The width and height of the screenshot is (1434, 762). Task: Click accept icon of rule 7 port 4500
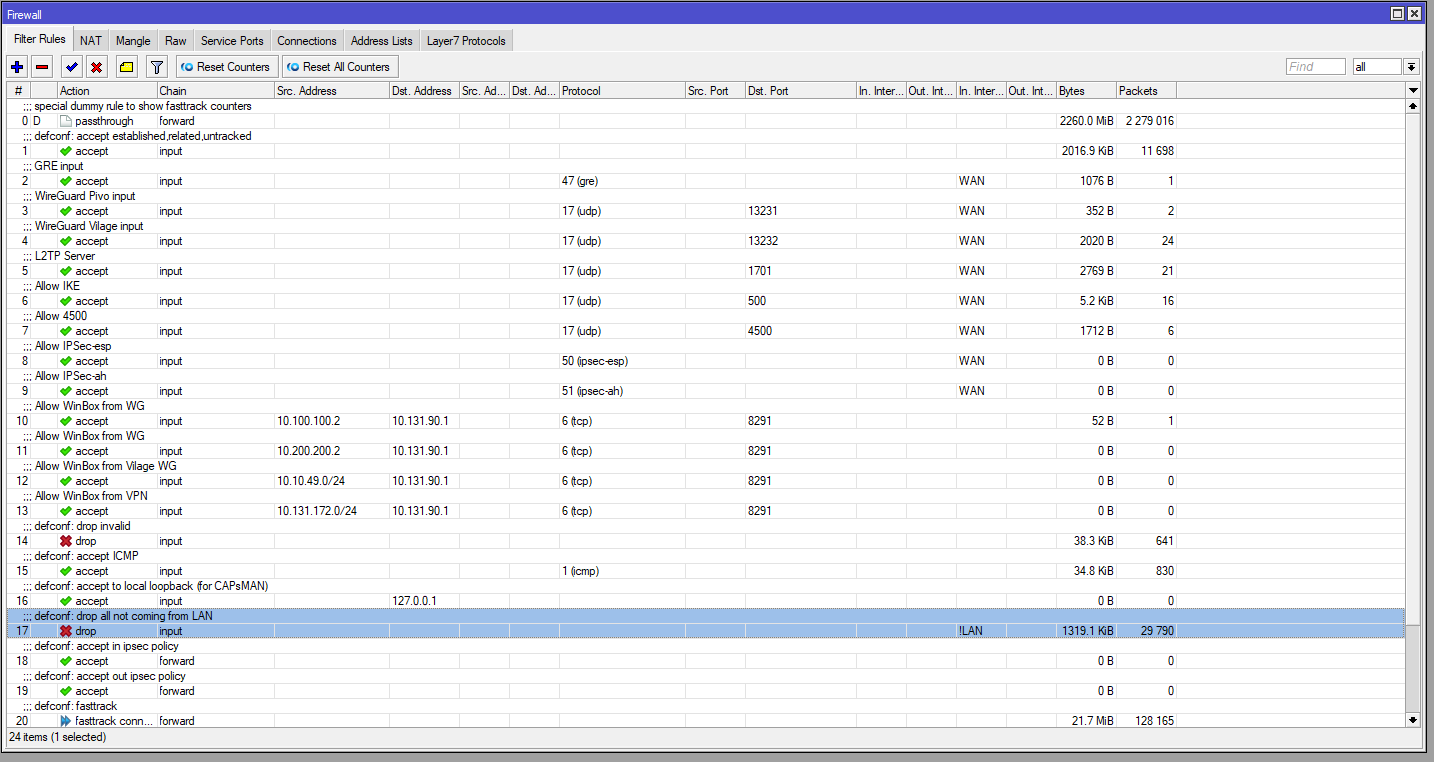[x=66, y=331]
